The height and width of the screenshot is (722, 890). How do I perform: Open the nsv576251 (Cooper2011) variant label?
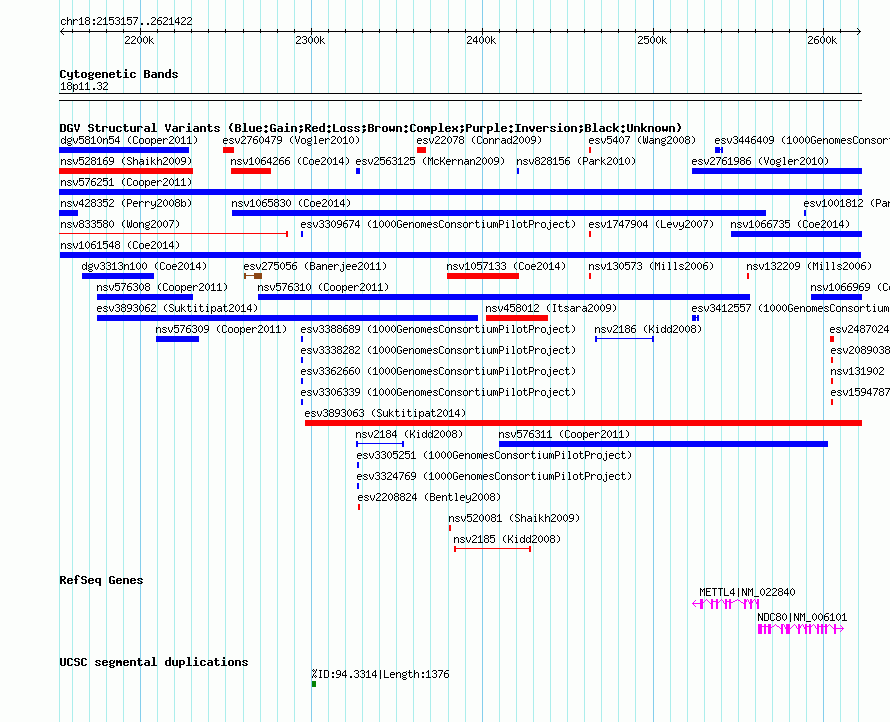pos(126,182)
